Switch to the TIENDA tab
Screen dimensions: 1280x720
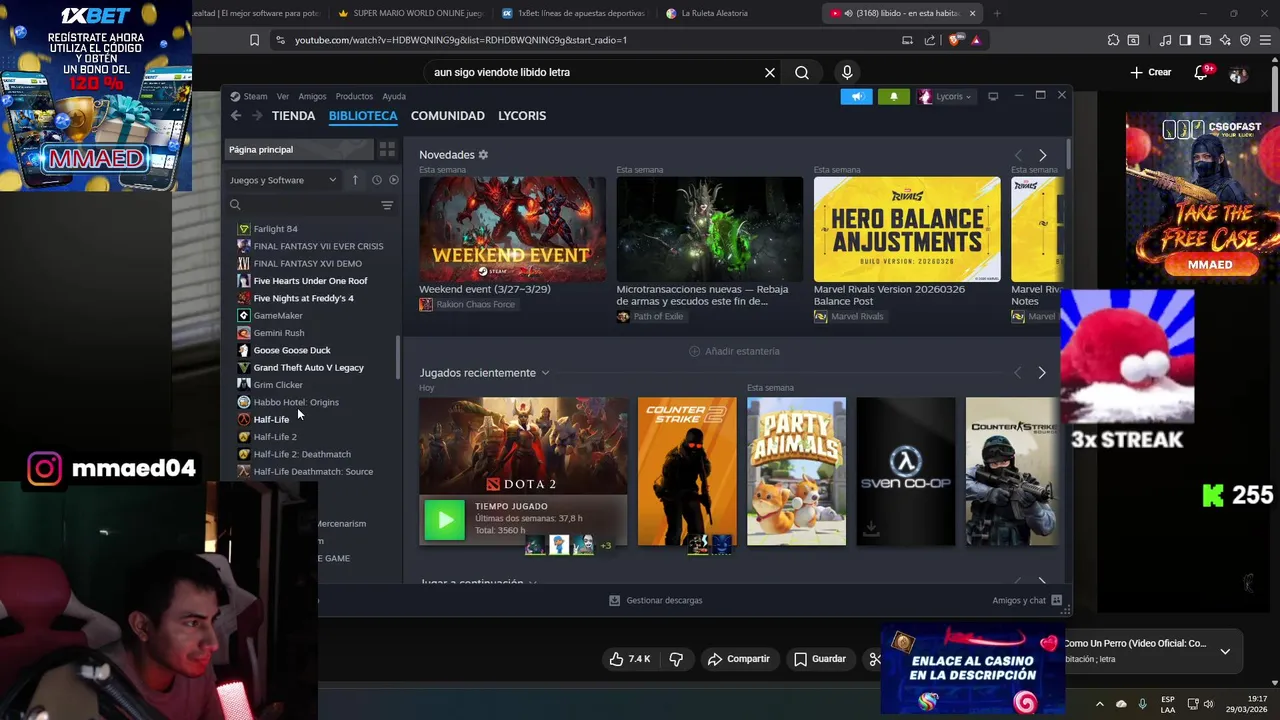pyautogui.click(x=293, y=116)
